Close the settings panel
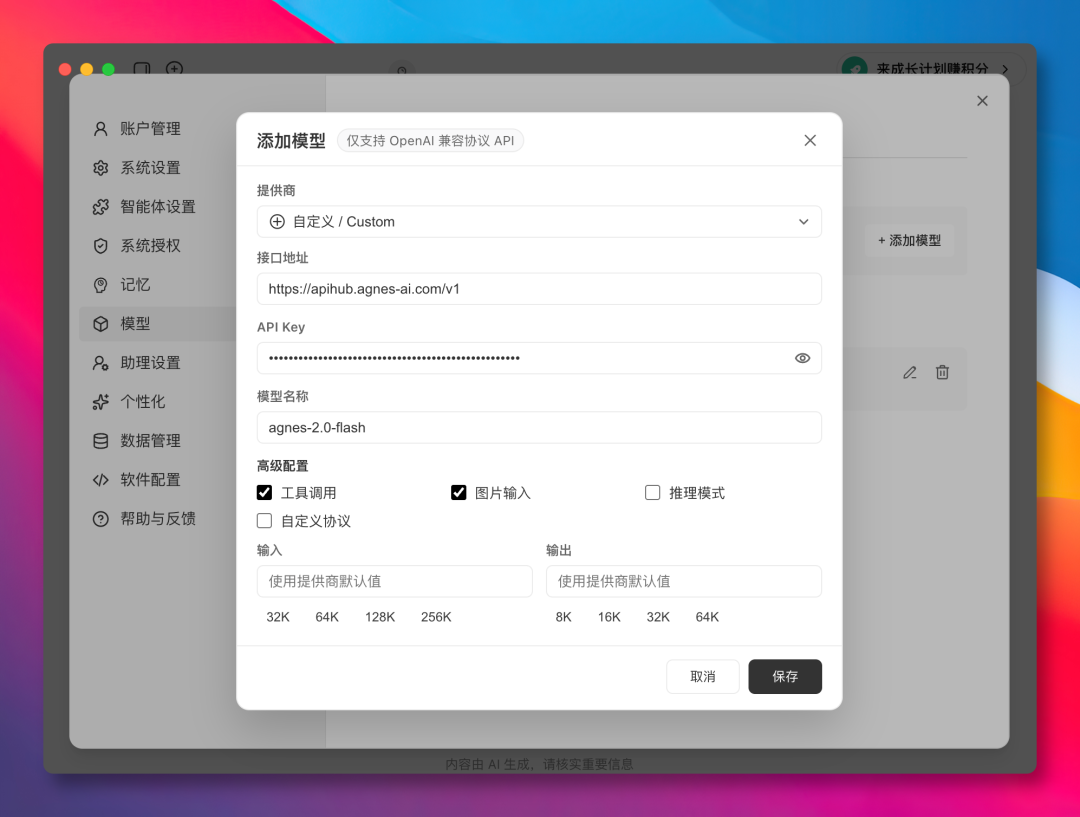Screen dimensions: 1080x817 tap(982, 101)
